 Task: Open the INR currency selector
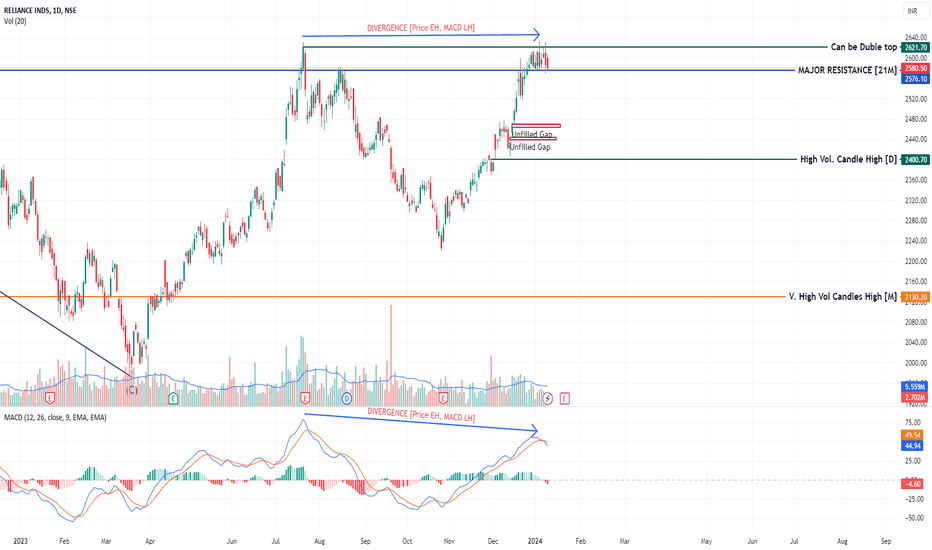tap(913, 11)
